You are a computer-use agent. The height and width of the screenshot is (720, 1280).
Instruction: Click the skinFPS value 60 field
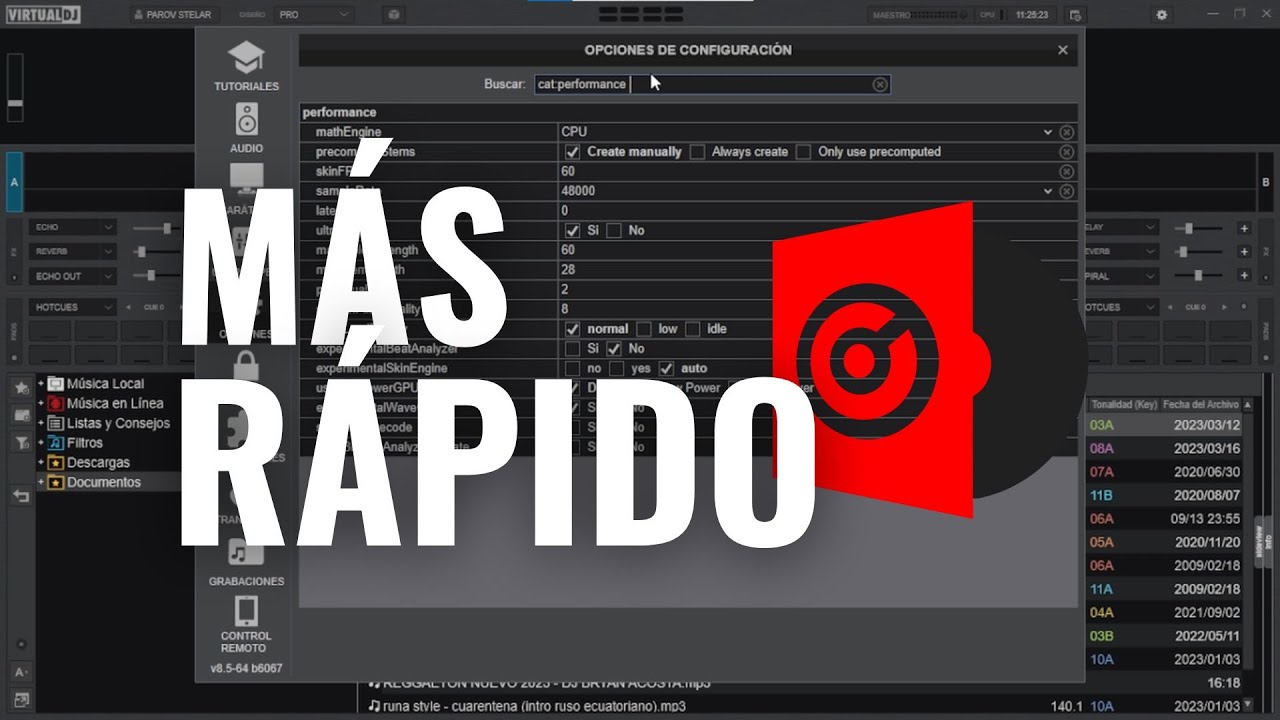tap(806, 172)
